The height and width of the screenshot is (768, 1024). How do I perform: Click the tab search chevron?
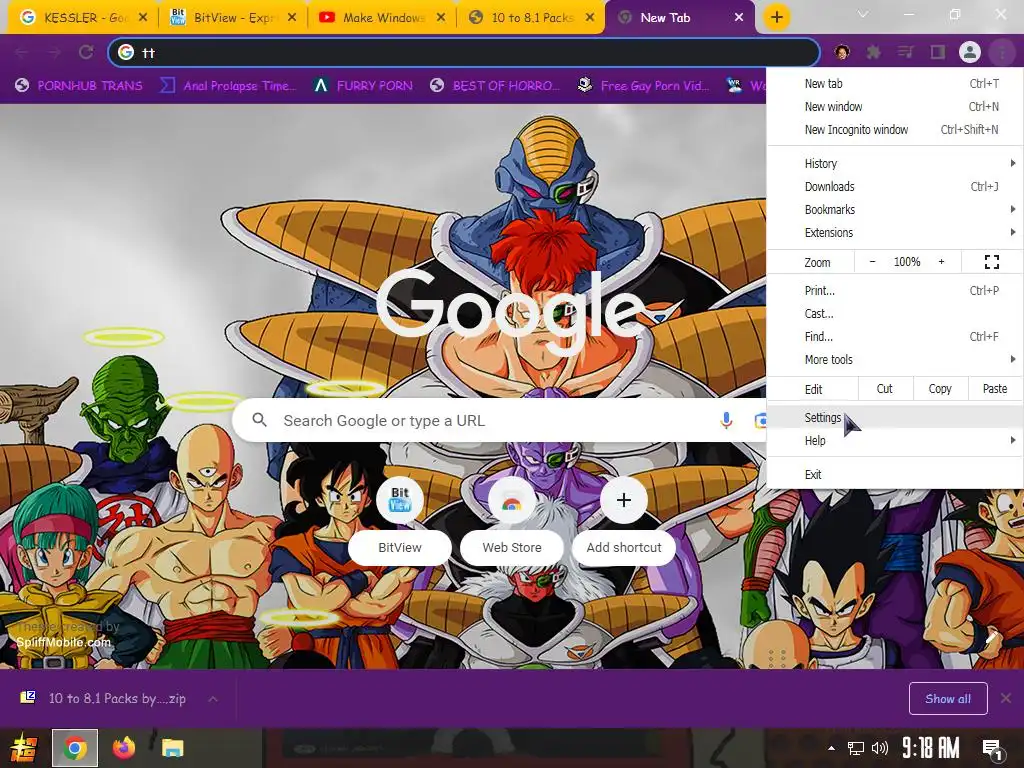(x=863, y=14)
